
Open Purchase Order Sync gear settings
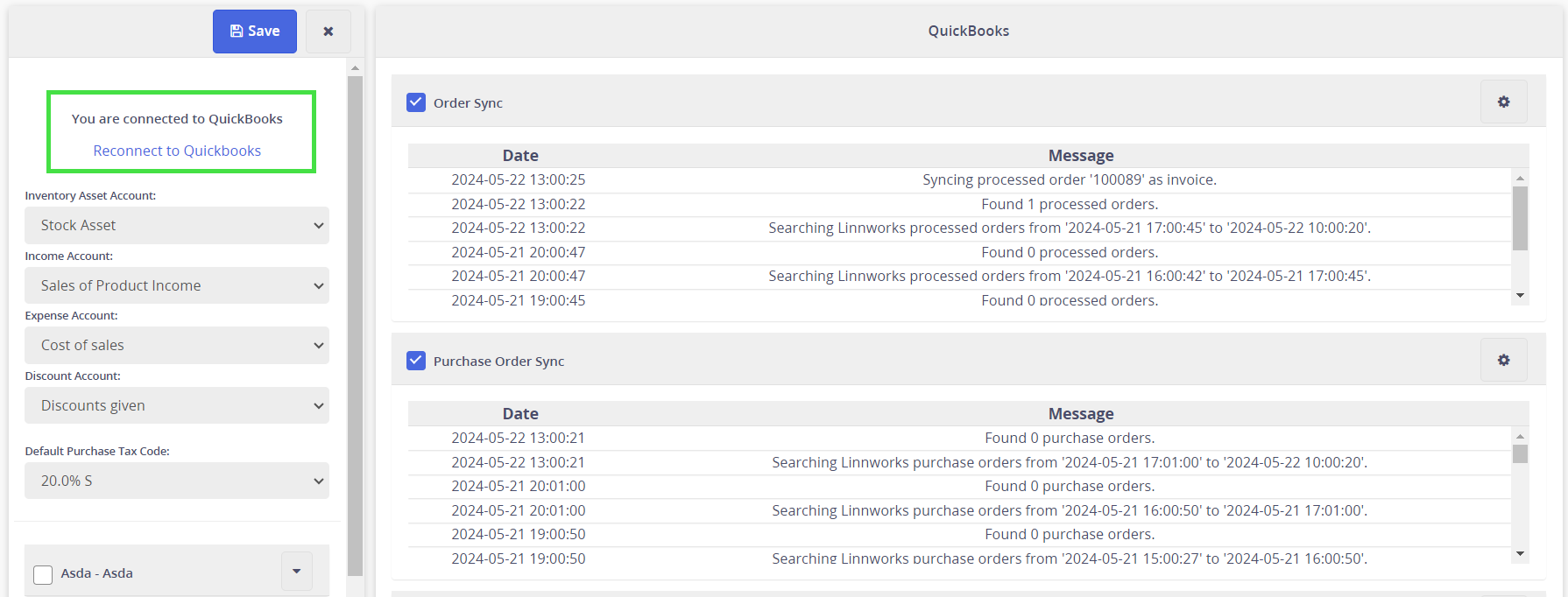[x=1504, y=361]
